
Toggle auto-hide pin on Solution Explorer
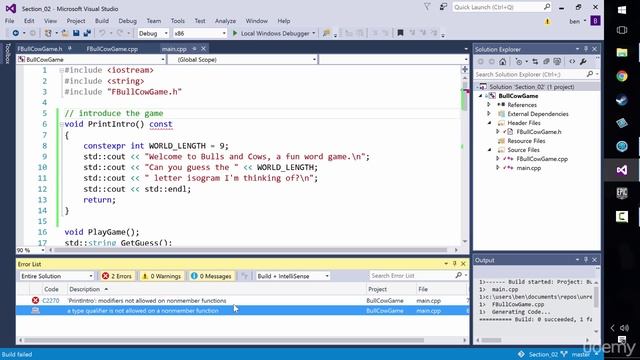pyautogui.click(x=586, y=49)
